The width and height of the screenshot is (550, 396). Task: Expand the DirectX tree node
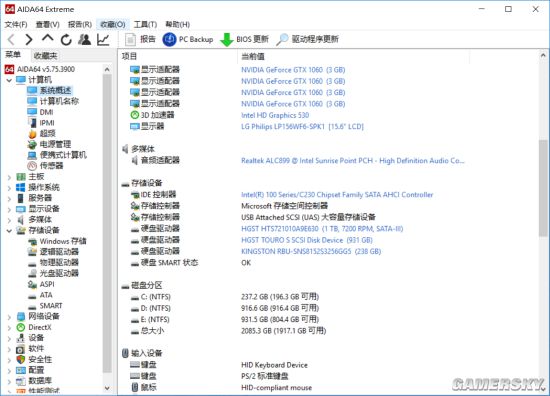coord(9,328)
